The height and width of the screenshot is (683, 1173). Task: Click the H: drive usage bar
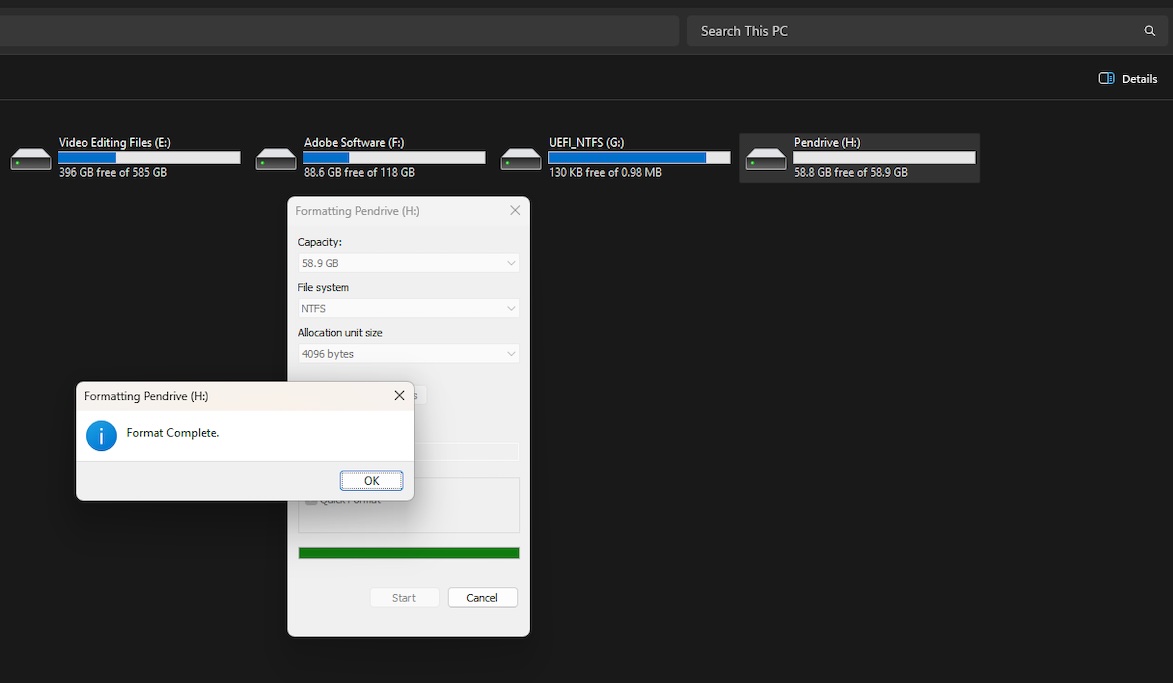coord(884,158)
